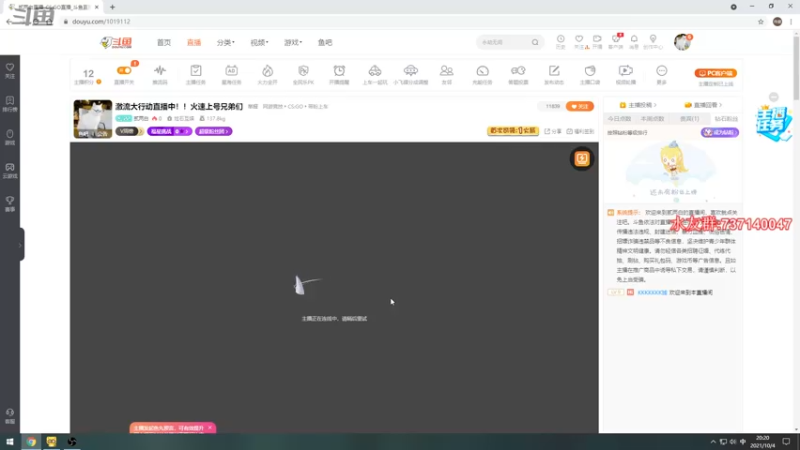The height and width of the screenshot is (450, 800).
Task: Open the two-person 友邻 icon
Action: point(446,70)
